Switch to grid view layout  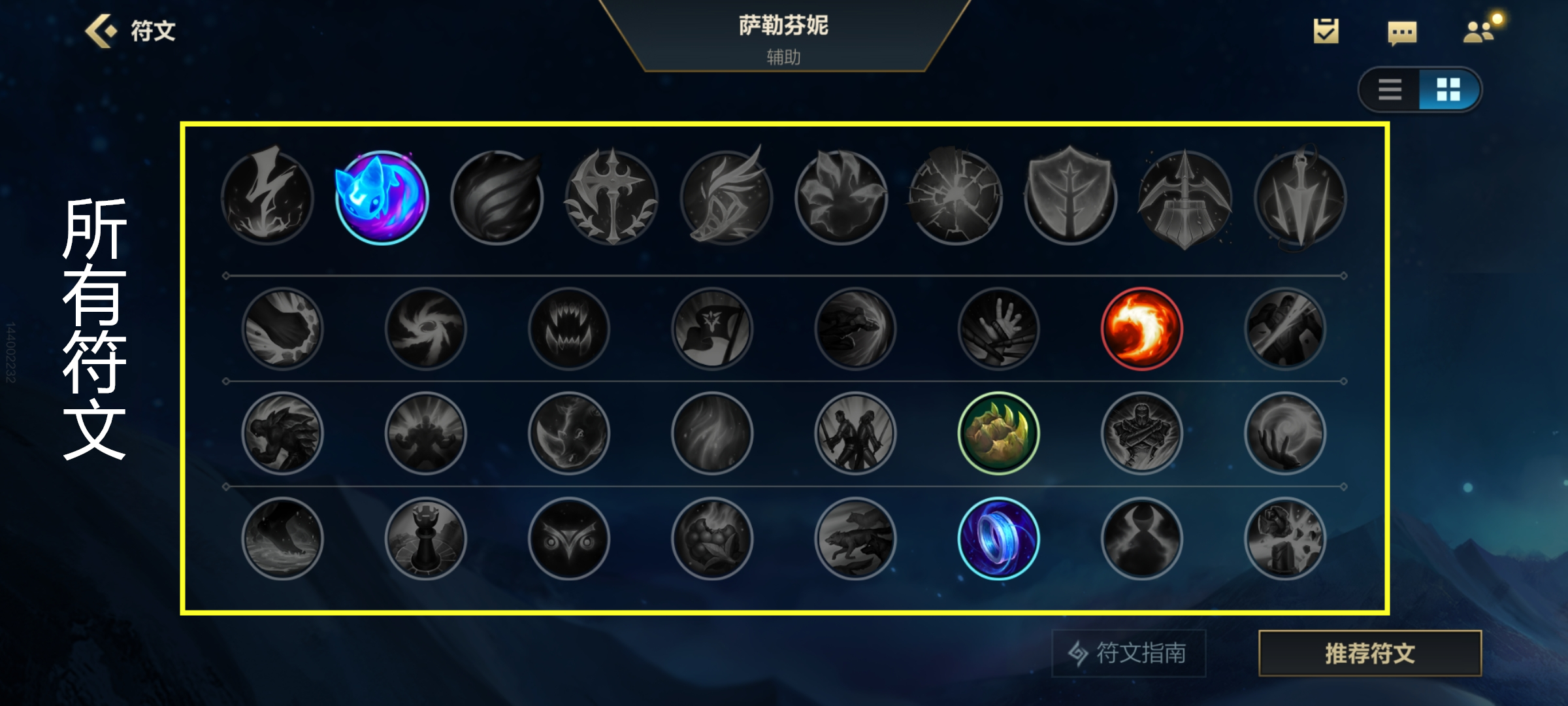(1448, 90)
